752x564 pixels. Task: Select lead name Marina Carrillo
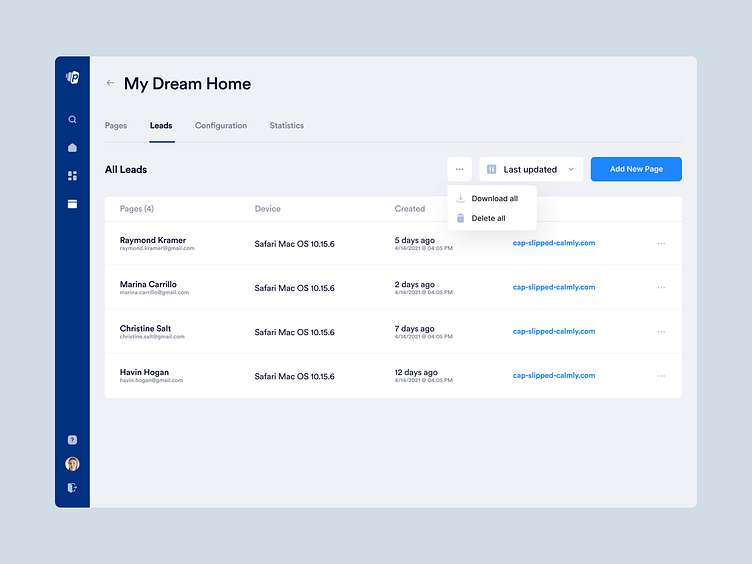click(x=148, y=284)
